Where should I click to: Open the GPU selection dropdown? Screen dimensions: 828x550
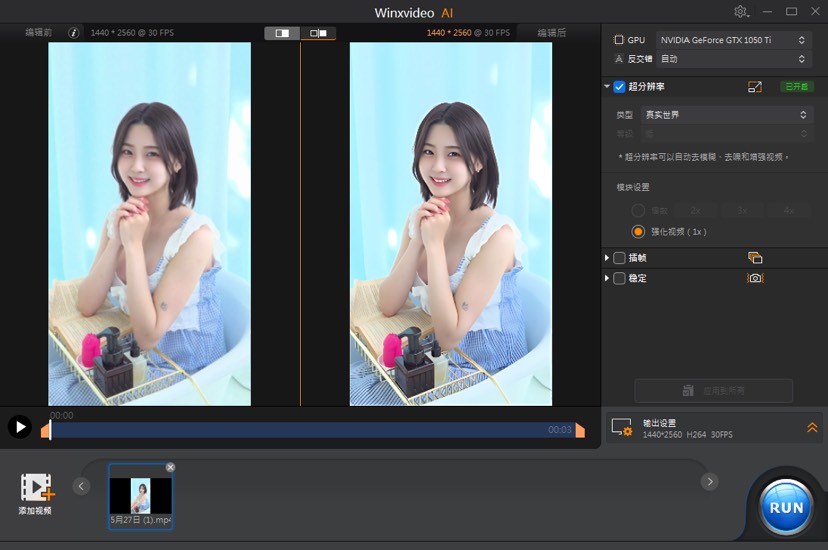732,40
